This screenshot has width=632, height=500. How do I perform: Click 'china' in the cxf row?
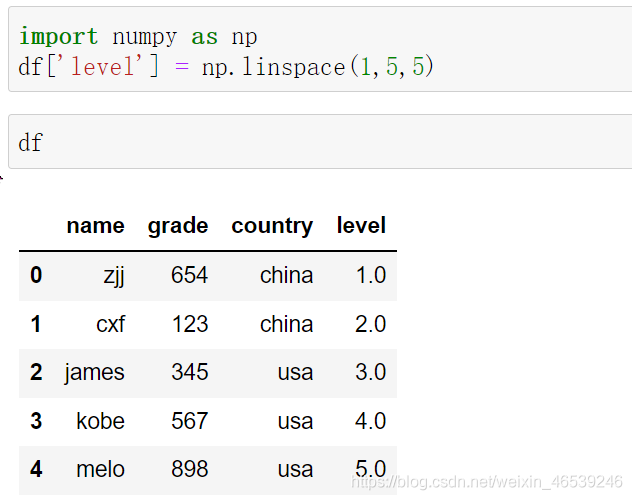pyautogui.click(x=286, y=324)
